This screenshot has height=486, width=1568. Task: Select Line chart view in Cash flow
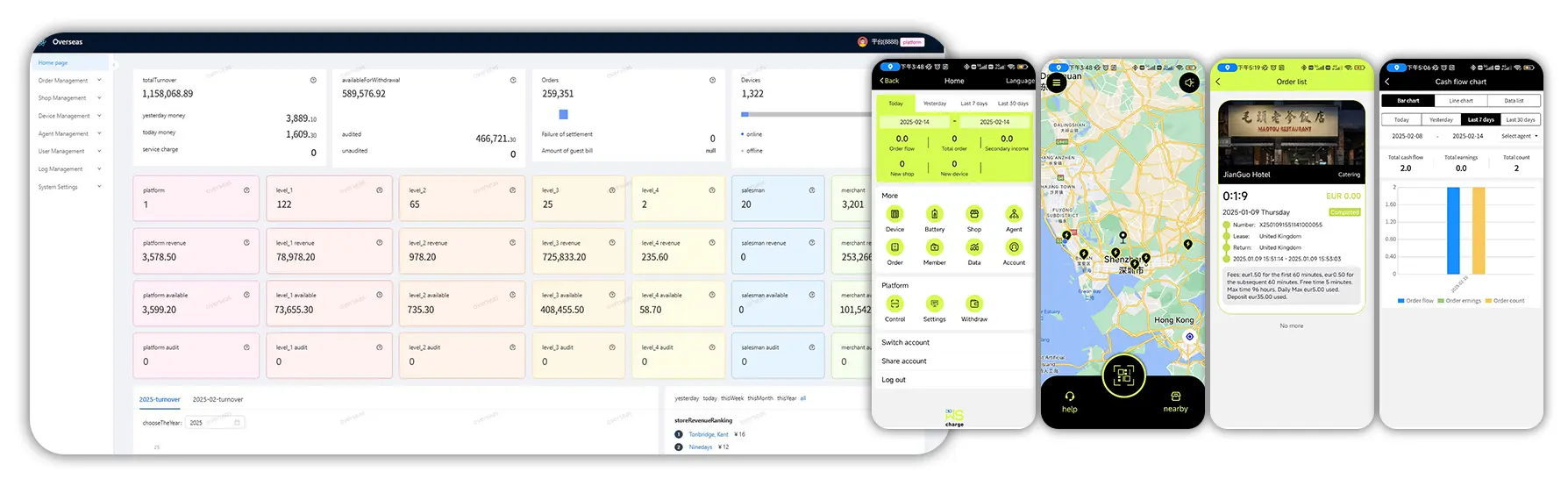(x=1461, y=101)
